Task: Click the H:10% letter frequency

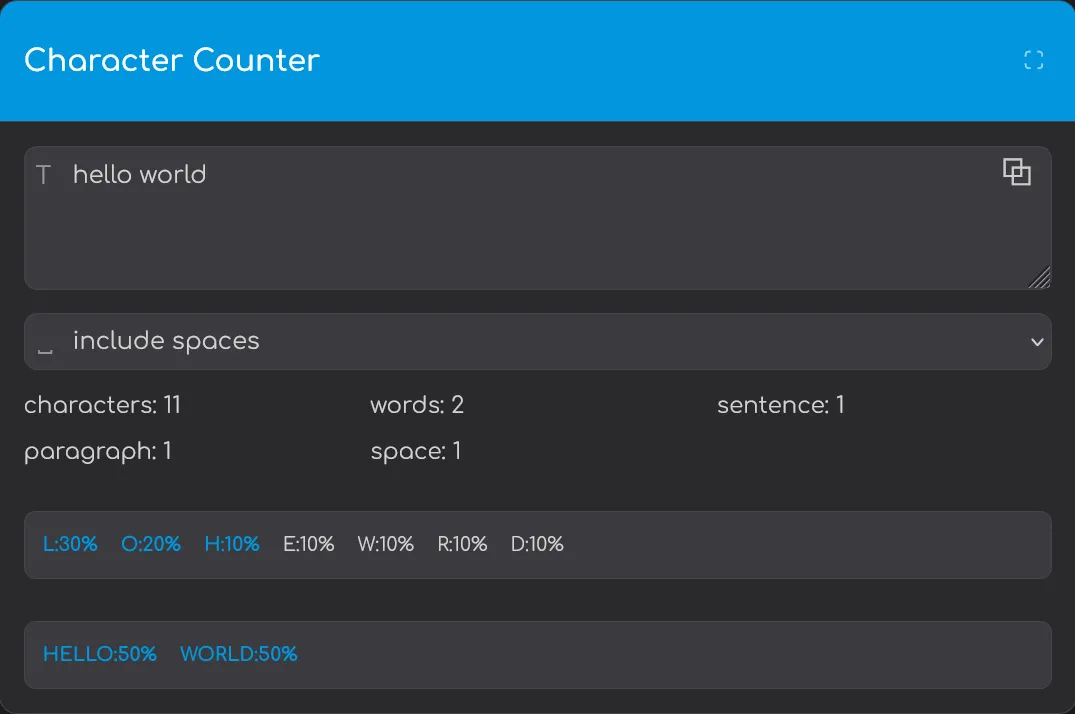Action: pyautogui.click(x=232, y=544)
